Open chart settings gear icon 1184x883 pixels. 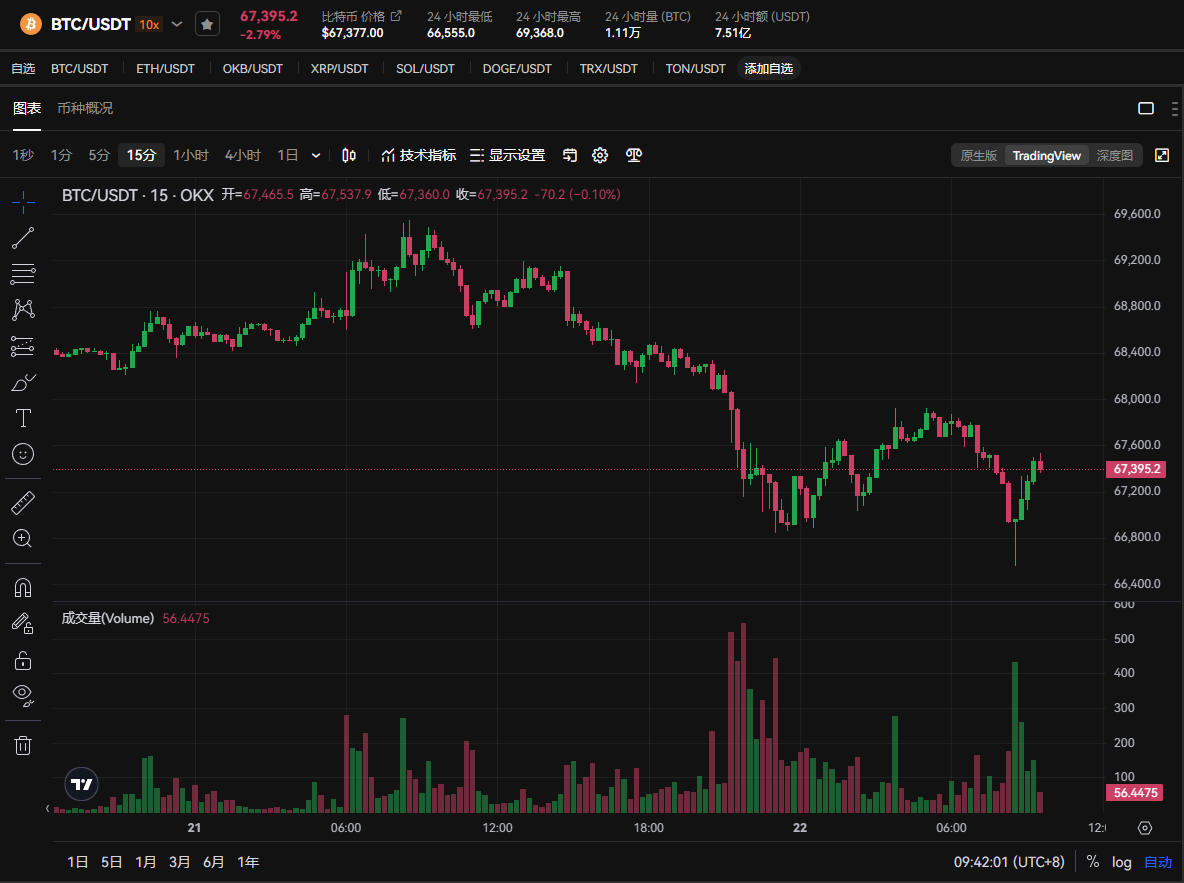point(600,155)
